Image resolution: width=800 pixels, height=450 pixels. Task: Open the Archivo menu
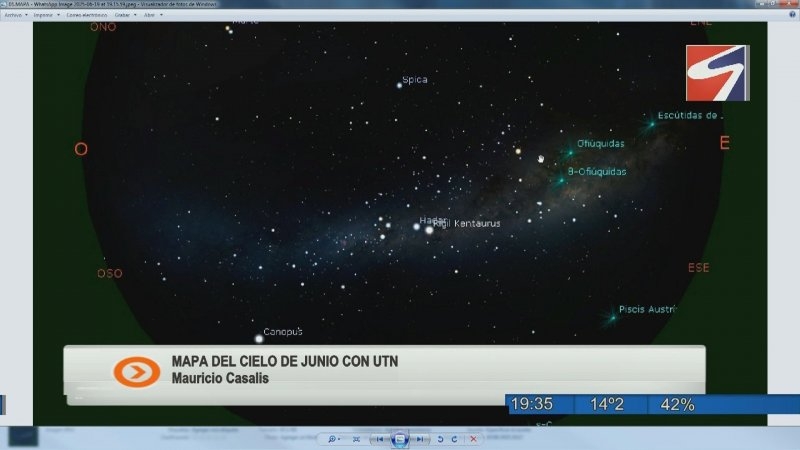14,15
